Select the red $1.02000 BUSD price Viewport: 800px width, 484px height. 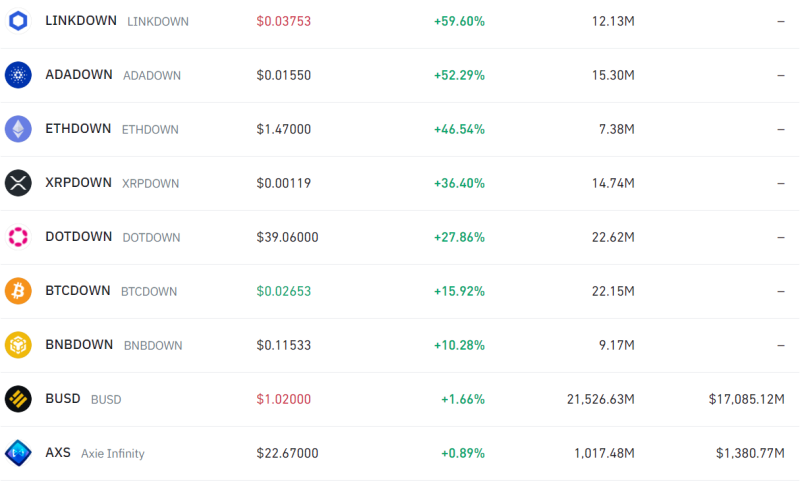(x=284, y=399)
